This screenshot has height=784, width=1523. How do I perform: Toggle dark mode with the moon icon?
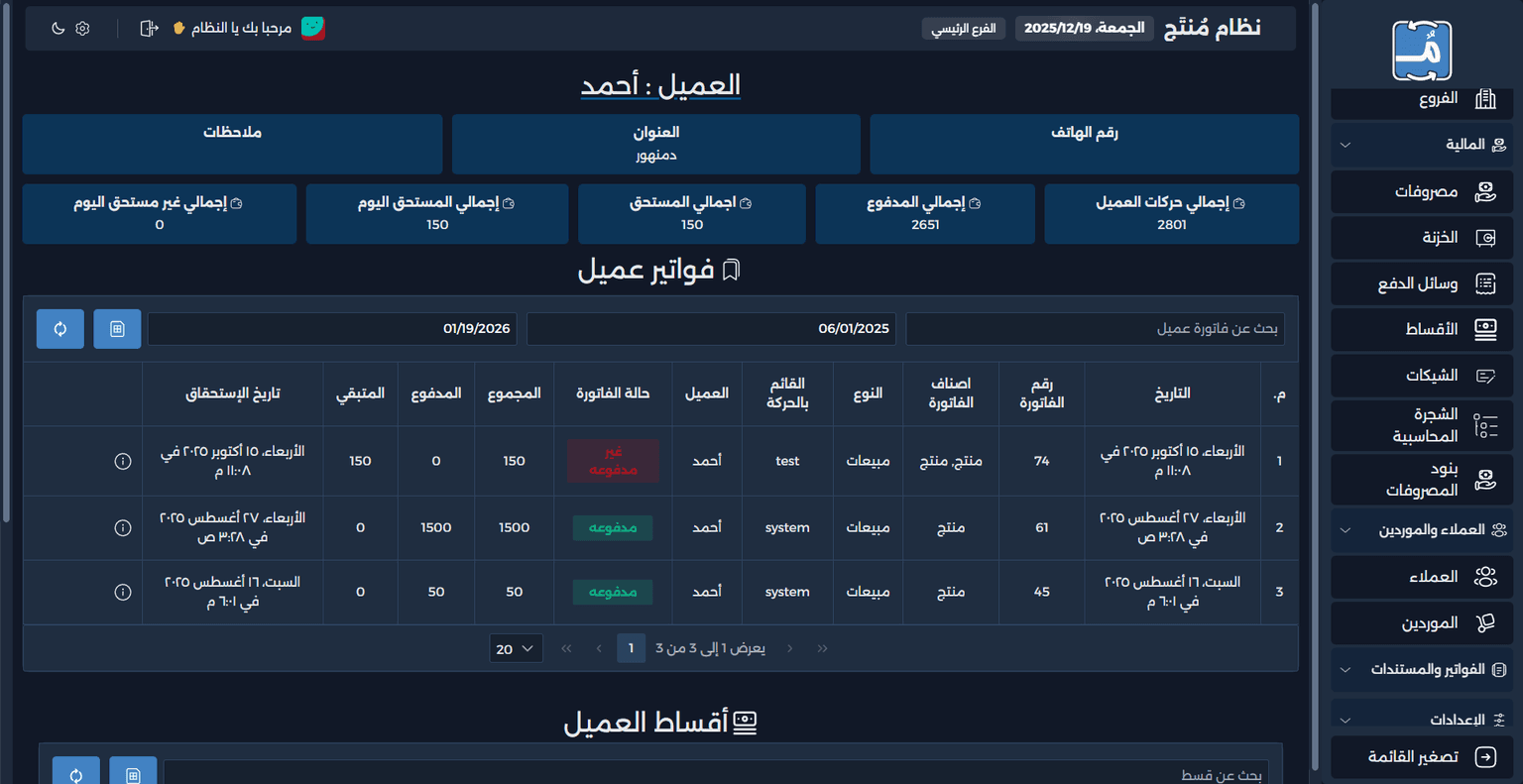tap(57, 28)
